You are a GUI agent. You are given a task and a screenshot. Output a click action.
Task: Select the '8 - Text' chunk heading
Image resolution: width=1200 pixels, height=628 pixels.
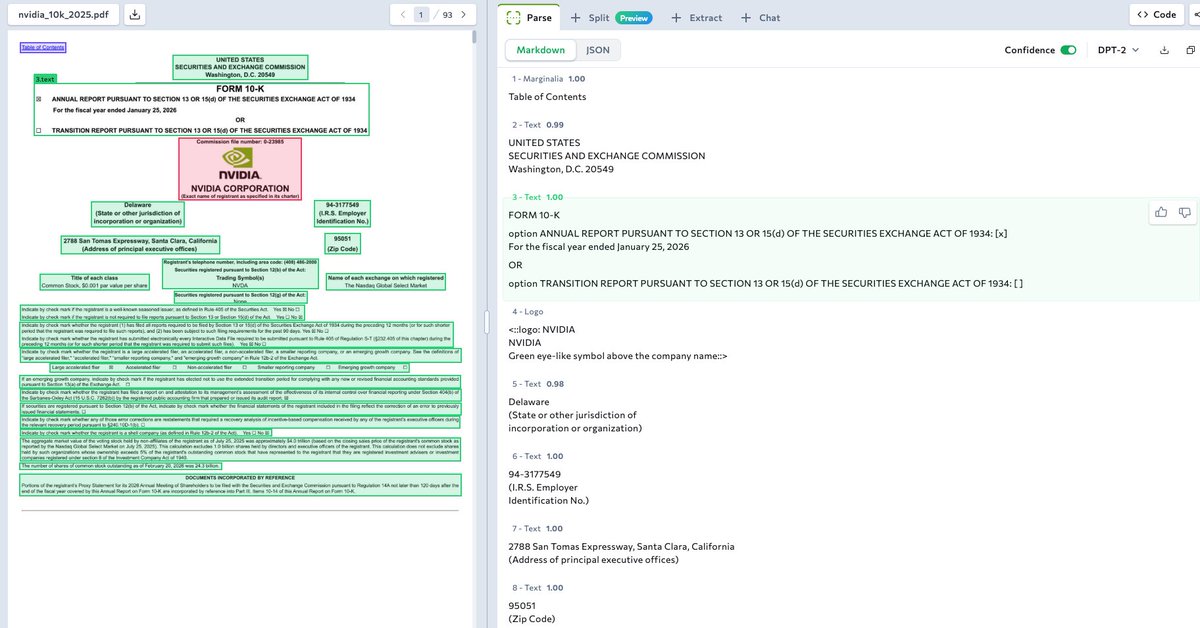coord(537,588)
